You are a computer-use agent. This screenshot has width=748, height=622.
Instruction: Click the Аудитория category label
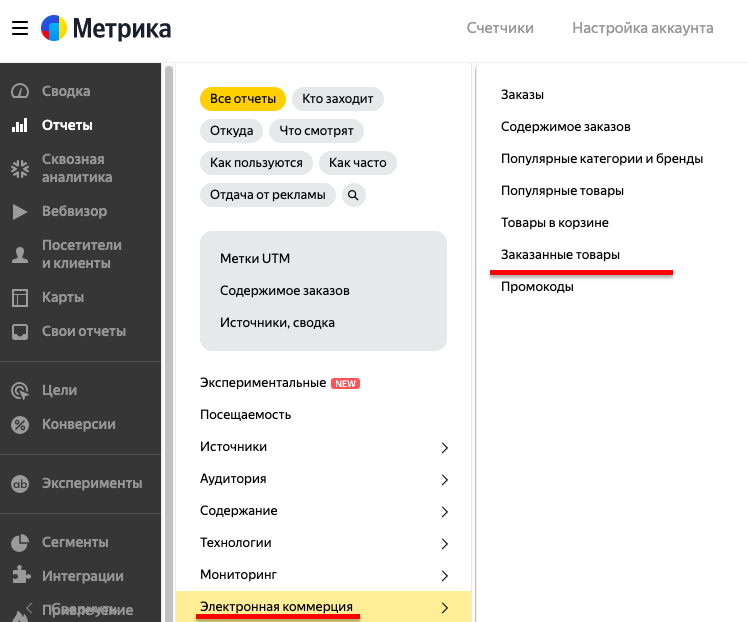click(233, 479)
